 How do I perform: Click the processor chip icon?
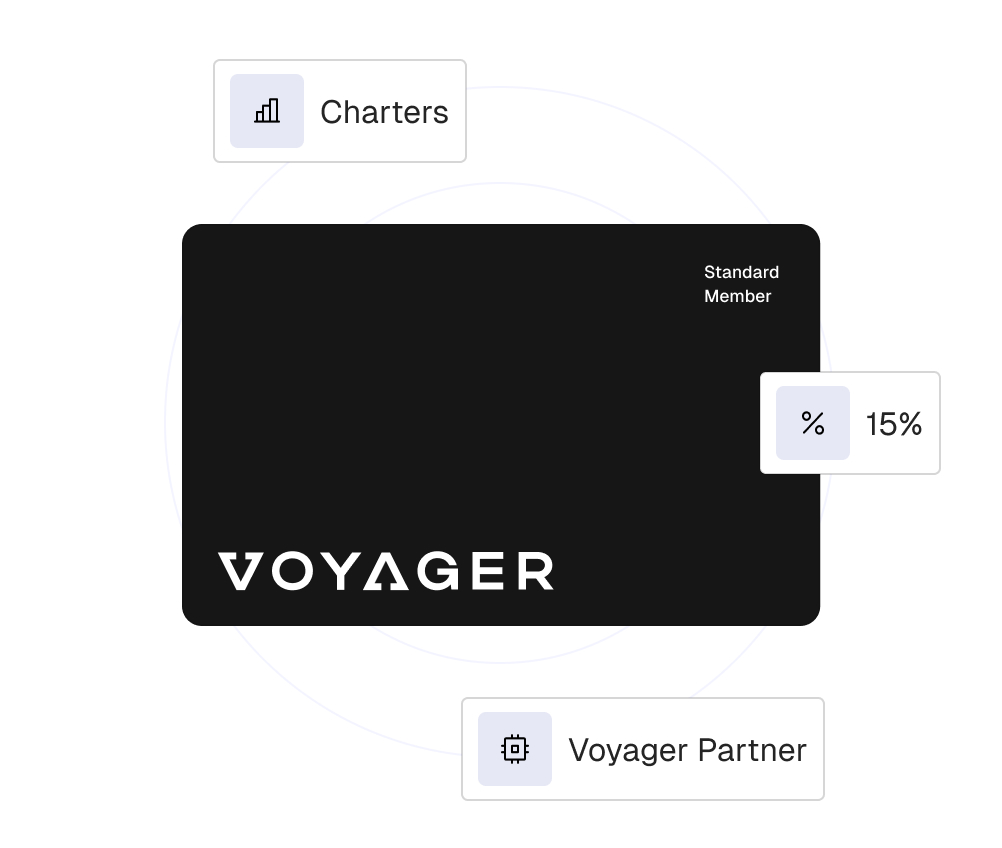coord(515,749)
